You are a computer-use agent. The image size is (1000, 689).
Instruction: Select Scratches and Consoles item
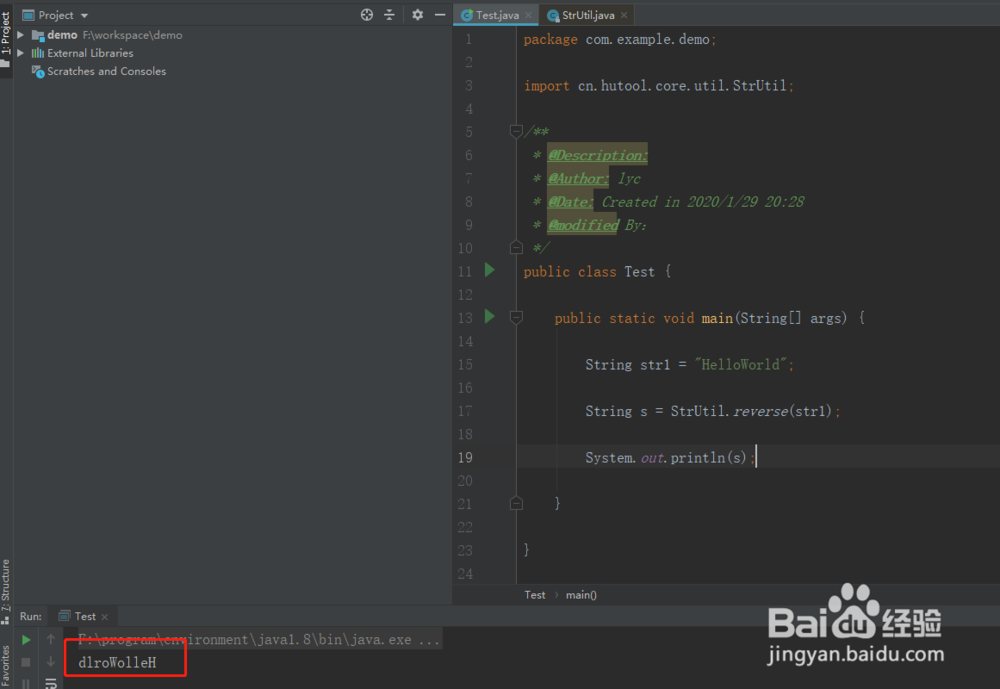pos(106,71)
